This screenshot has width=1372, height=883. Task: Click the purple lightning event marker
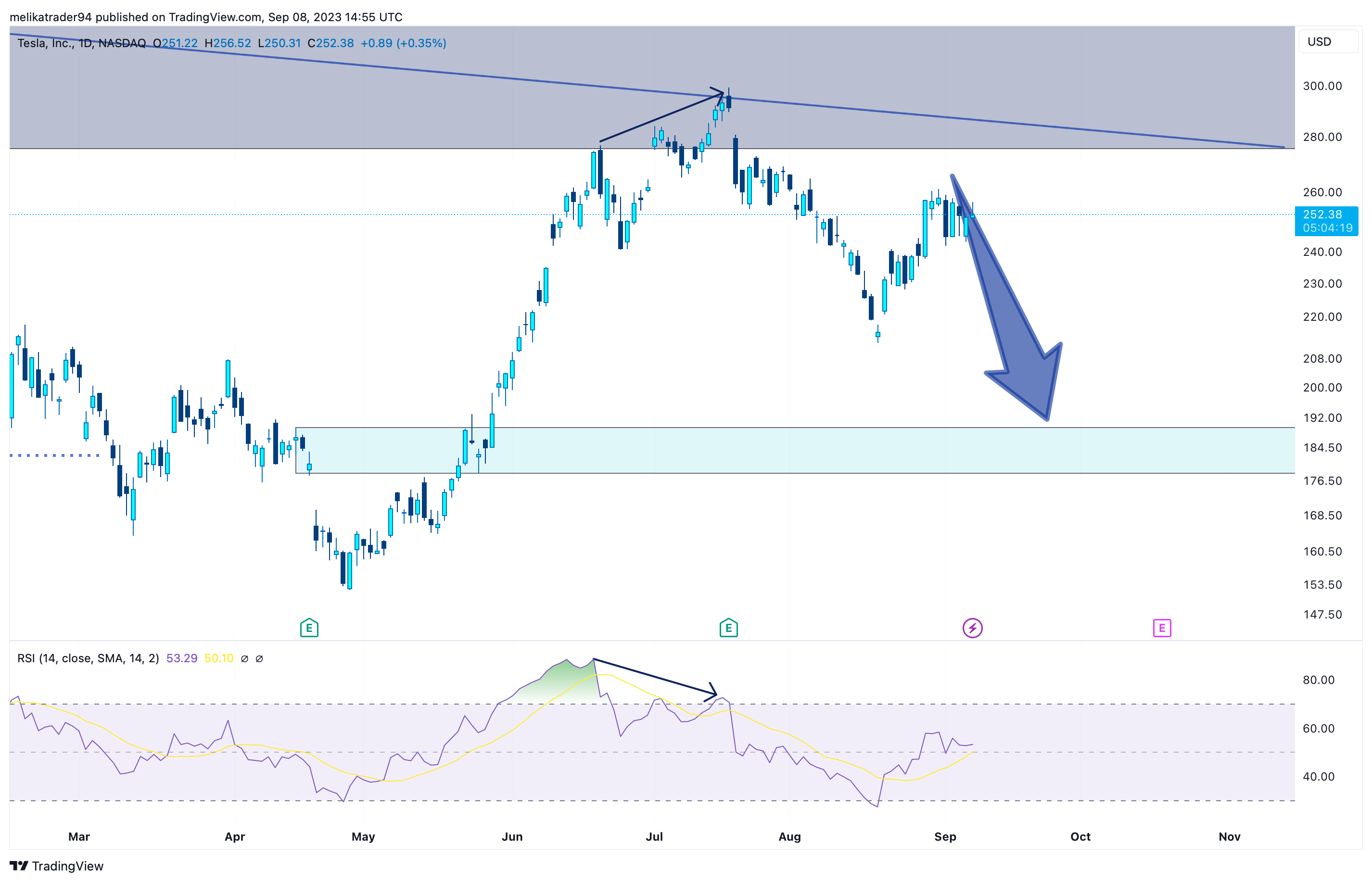[x=972, y=628]
